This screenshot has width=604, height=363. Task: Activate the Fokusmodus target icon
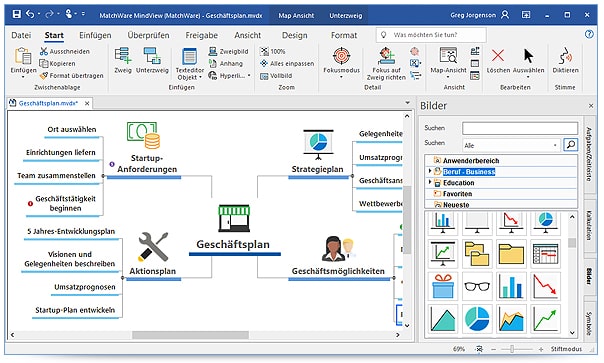coord(341,56)
